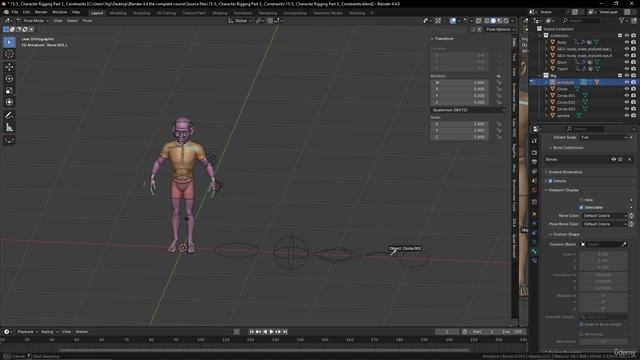Viewport: 640px width, 360px height.
Task: Open the Bone Constraints properties tab
Action: tap(534, 260)
